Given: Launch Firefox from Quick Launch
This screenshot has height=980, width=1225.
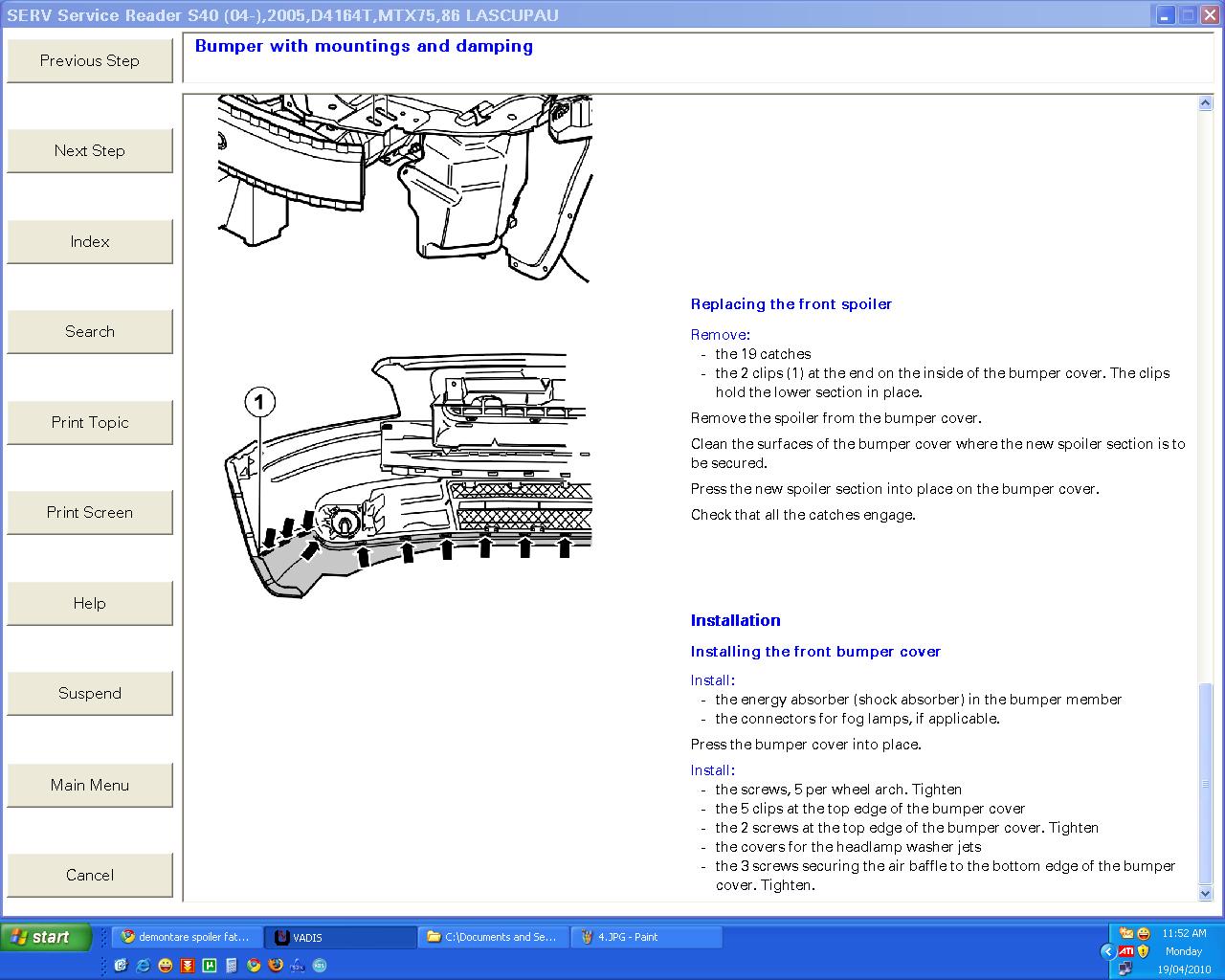Looking at the screenshot, I should coord(276,965).
